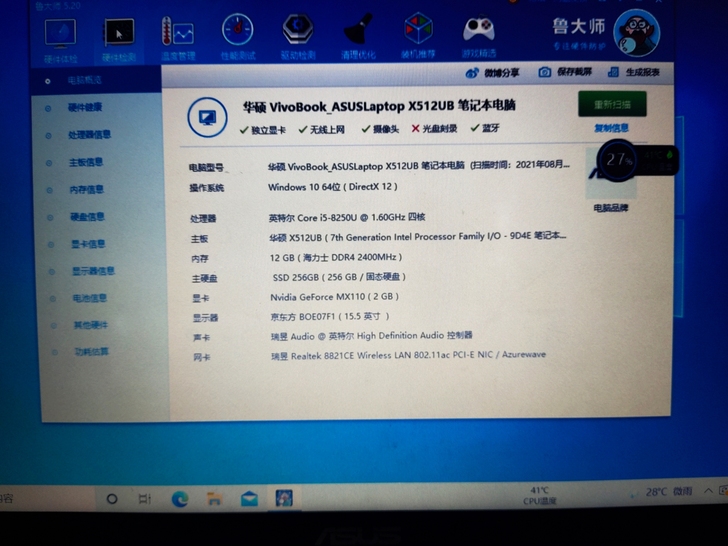Open 处理器信息 sidebar item
Screen dimensions: 728x546
(89, 135)
